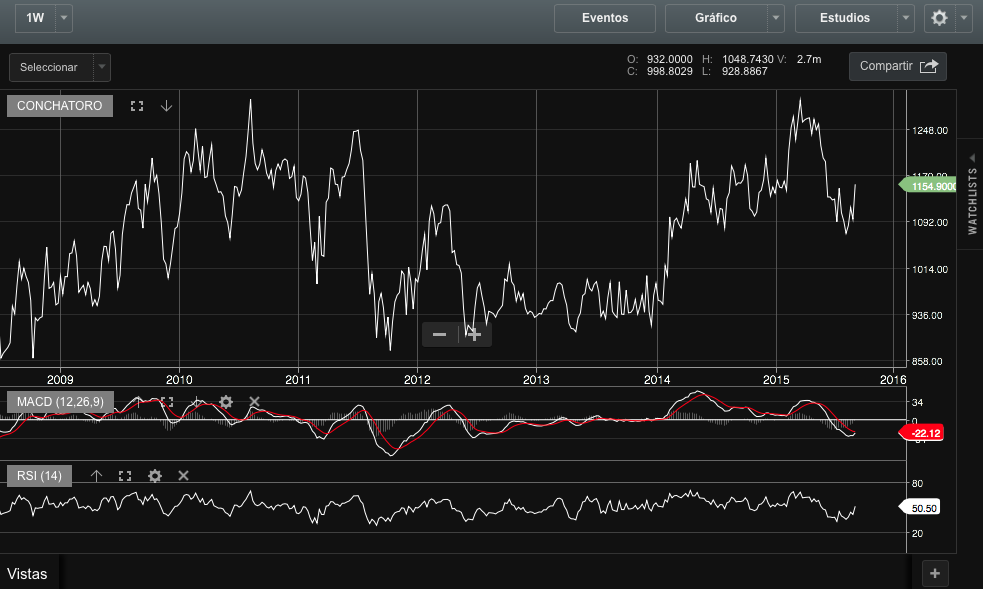Expand the RSI panel to fullscreen
The width and height of the screenshot is (983, 589).
[125, 476]
